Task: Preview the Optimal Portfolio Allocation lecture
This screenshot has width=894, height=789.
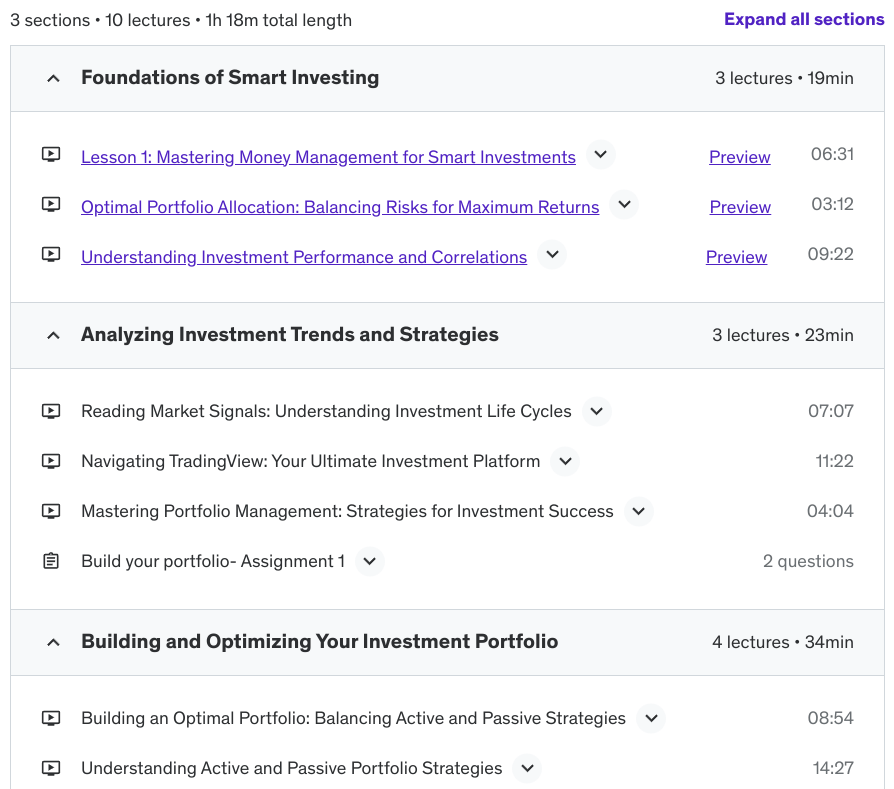Action: tap(740, 207)
